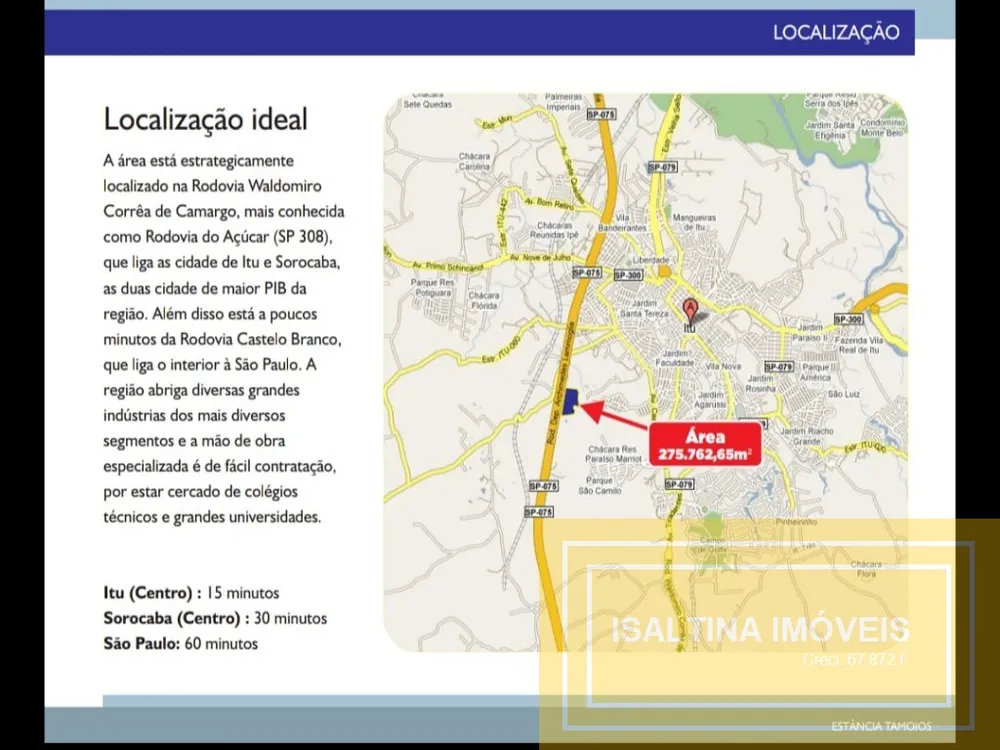
Task: Click the 'Liberdade' neighborhood label
Action: click(651, 260)
